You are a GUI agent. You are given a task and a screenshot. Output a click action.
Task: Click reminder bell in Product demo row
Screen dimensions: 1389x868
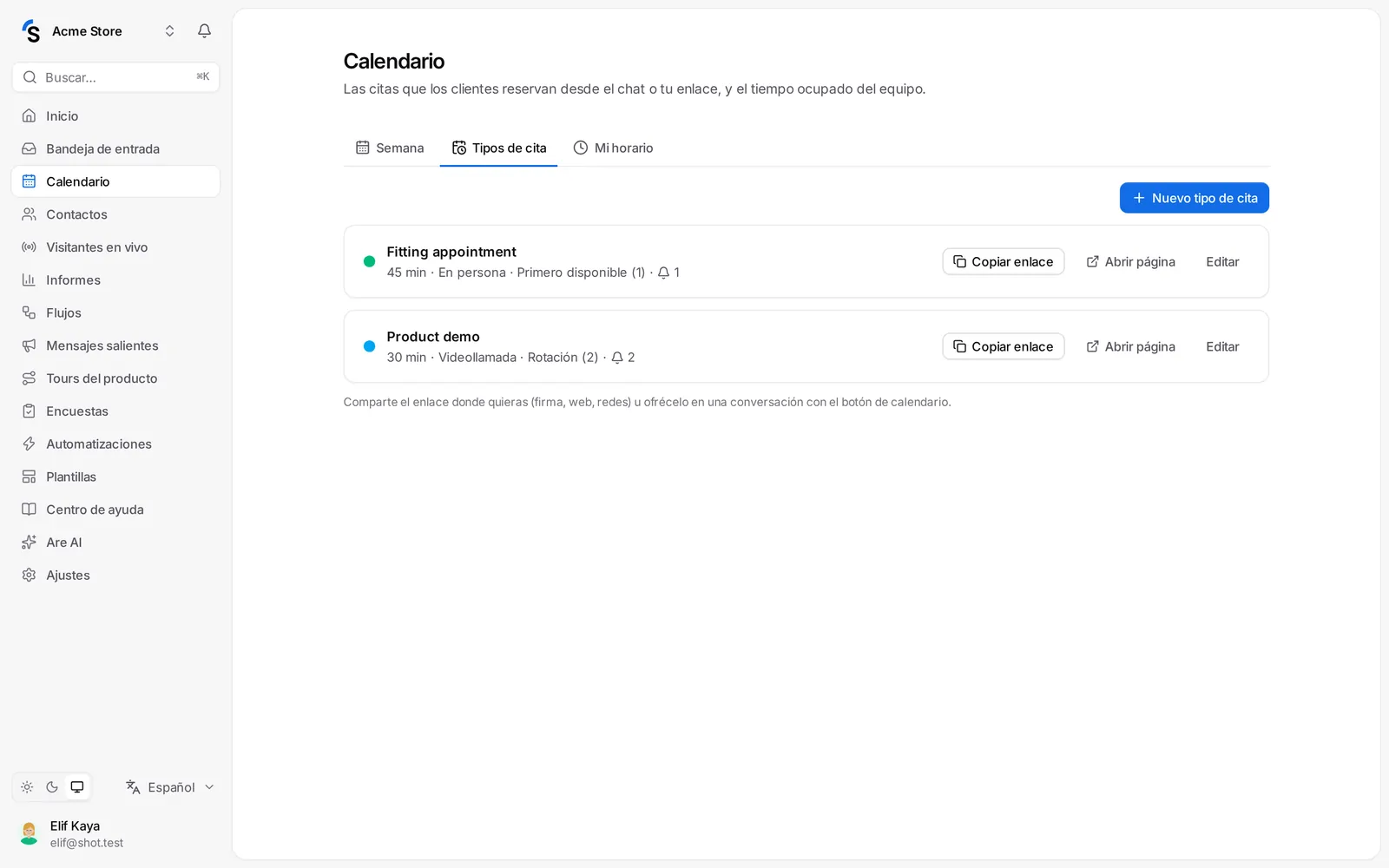tap(617, 358)
